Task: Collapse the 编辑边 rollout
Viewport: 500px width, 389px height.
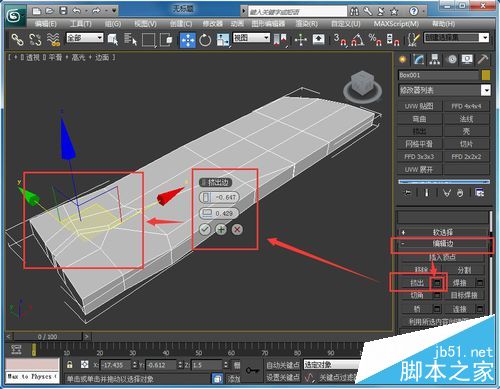Action: point(443,244)
